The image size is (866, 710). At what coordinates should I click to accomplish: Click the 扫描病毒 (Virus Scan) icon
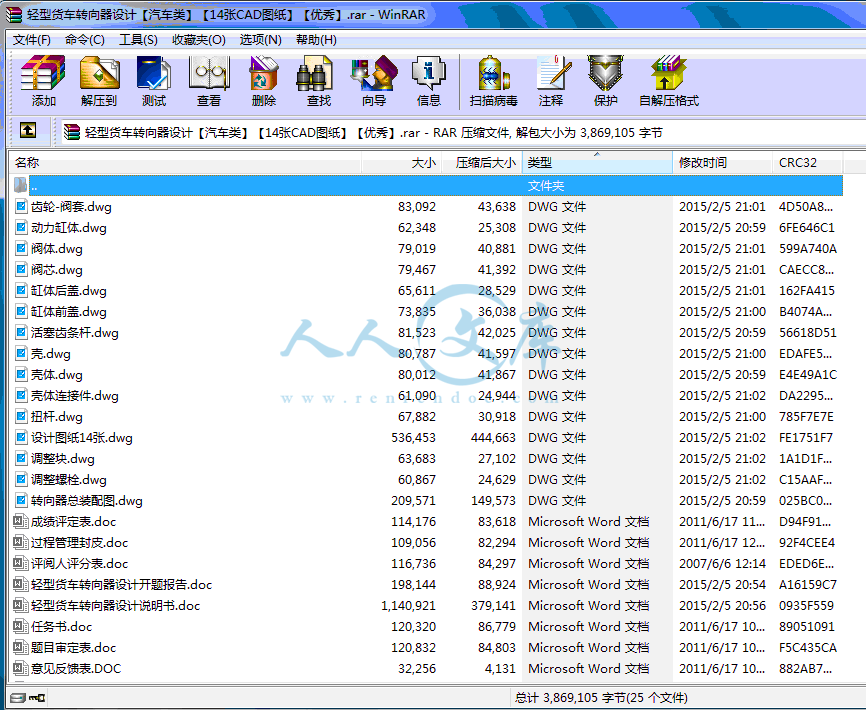click(493, 73)
